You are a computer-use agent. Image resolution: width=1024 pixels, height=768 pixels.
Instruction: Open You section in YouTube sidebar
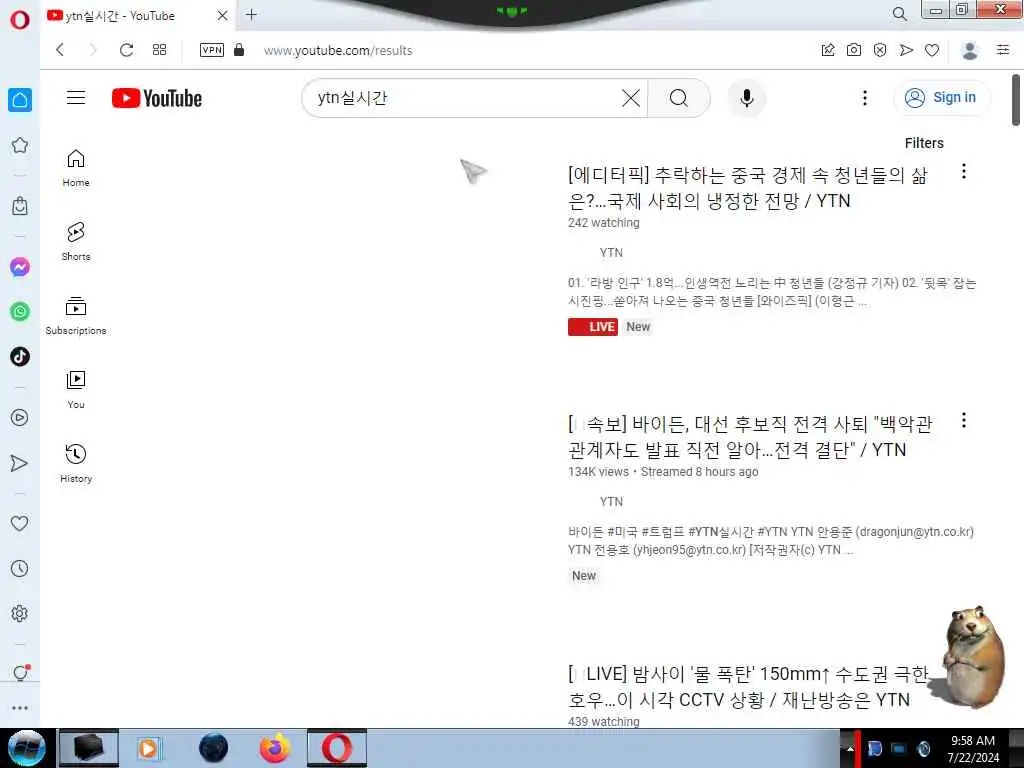[76, 390]
